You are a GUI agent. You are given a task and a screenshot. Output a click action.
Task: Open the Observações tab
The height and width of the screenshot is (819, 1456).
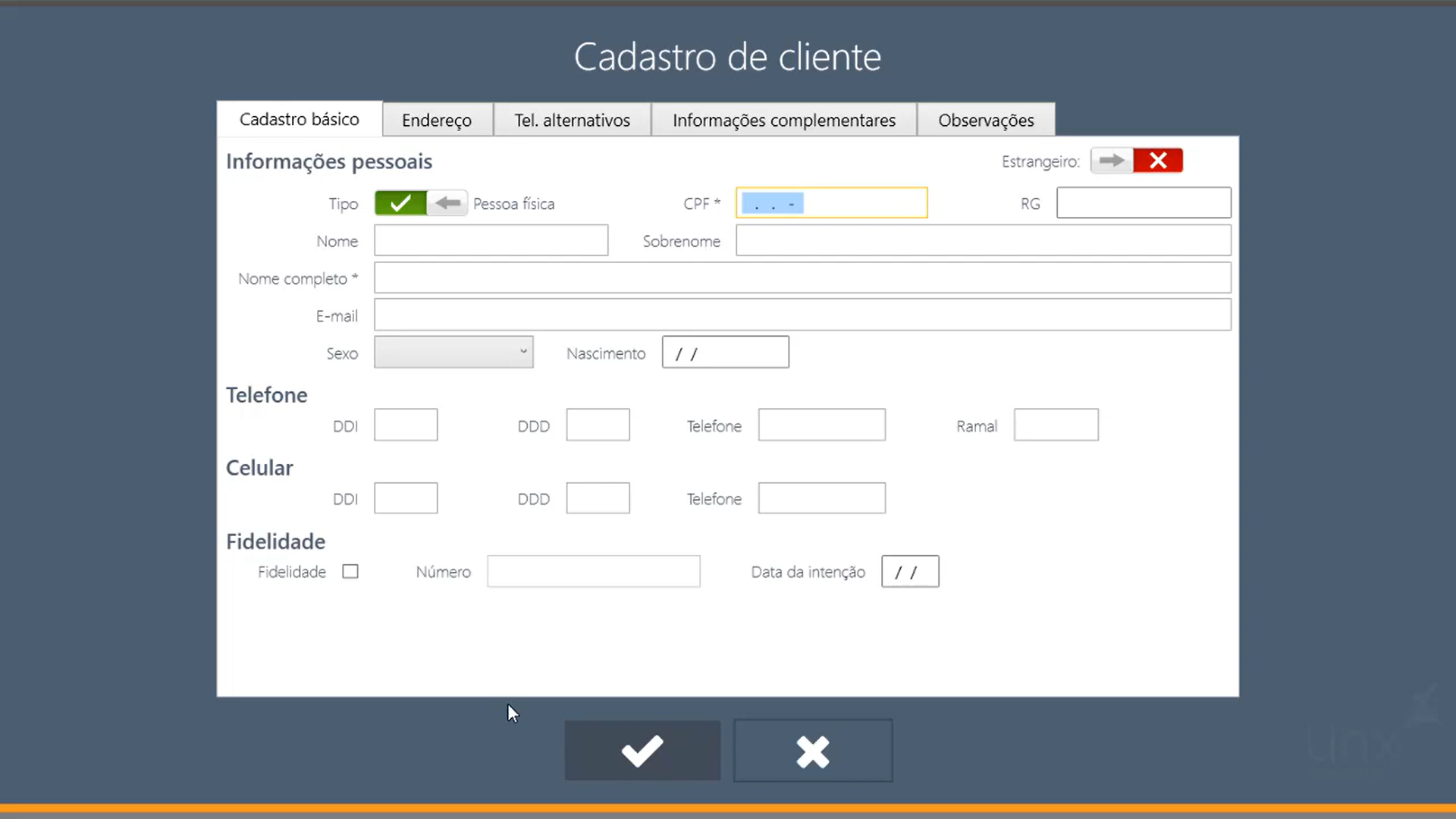986,120
